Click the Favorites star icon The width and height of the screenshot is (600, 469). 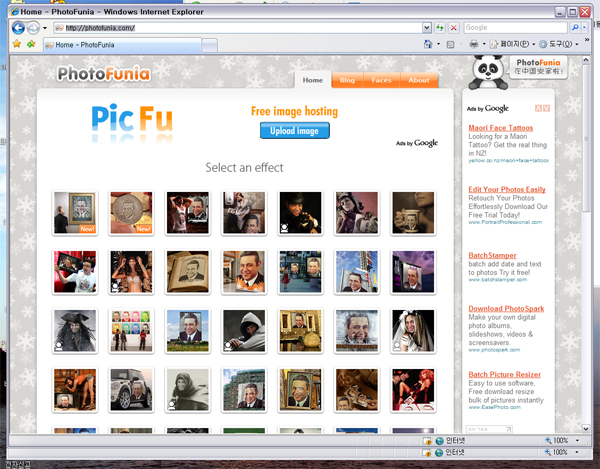coord(17,44)
